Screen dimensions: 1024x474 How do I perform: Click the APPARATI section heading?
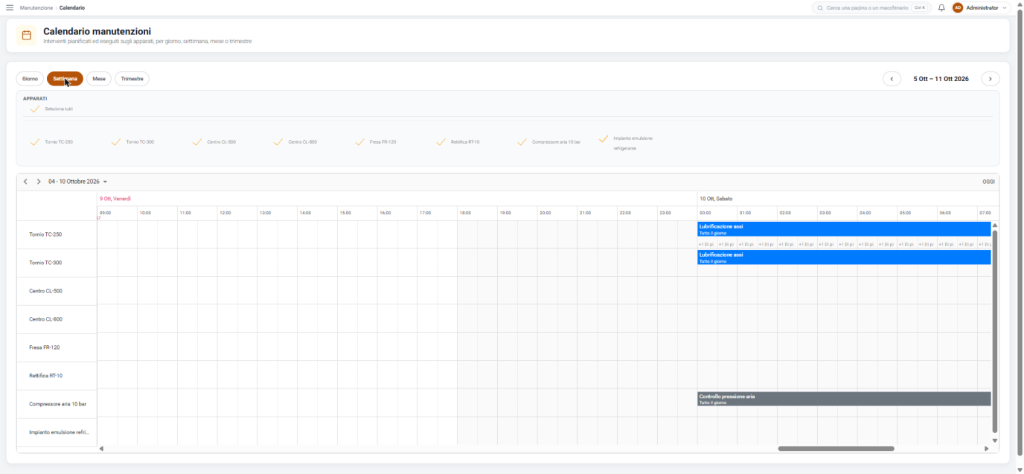tap(35, 99)
